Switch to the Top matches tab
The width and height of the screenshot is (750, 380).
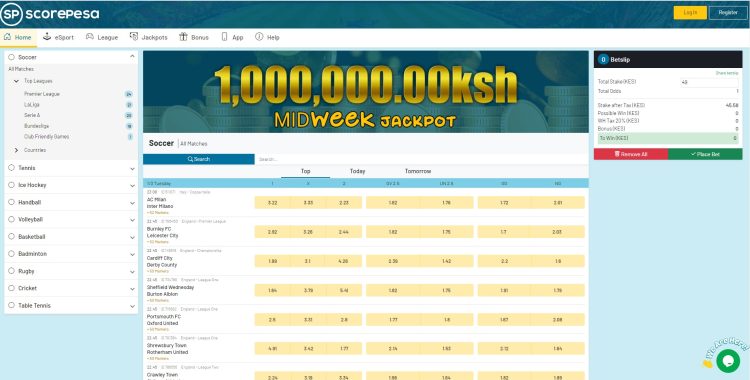[x=305, y=171]
